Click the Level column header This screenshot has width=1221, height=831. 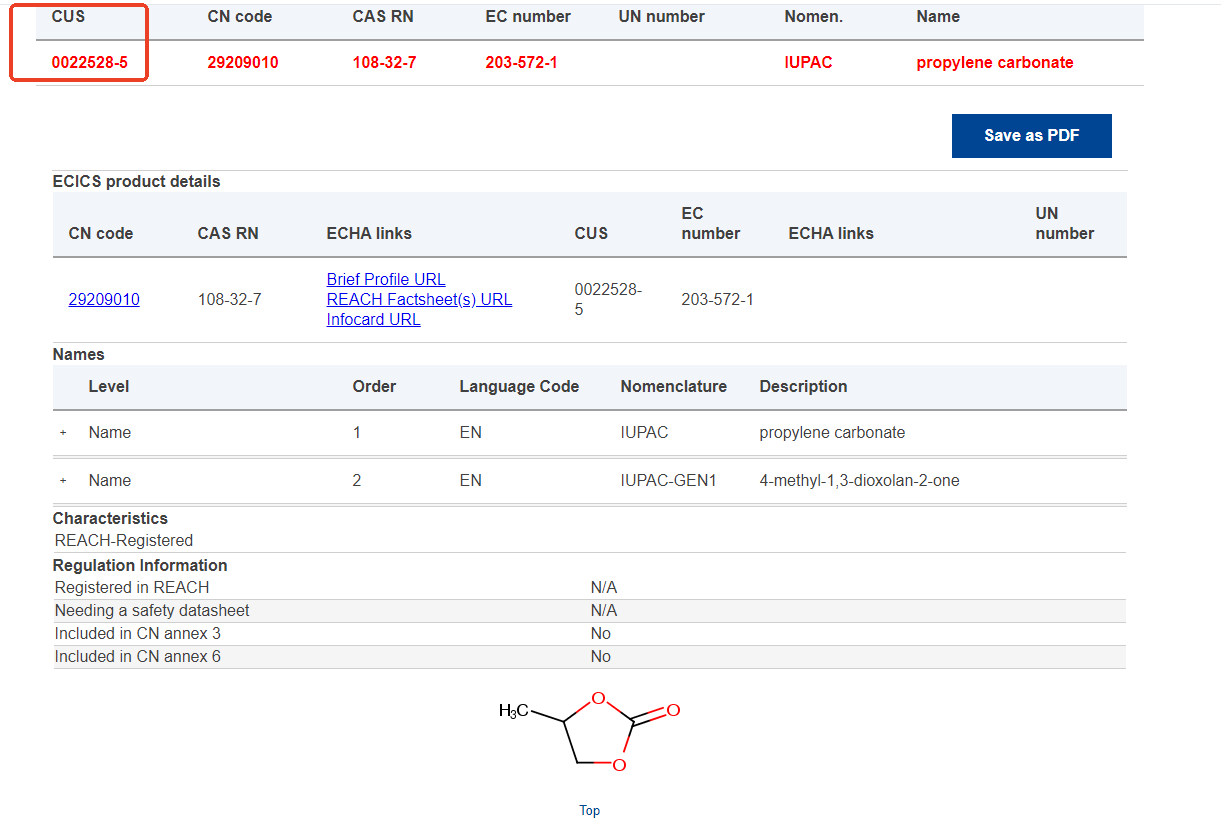tap(109, 387)
